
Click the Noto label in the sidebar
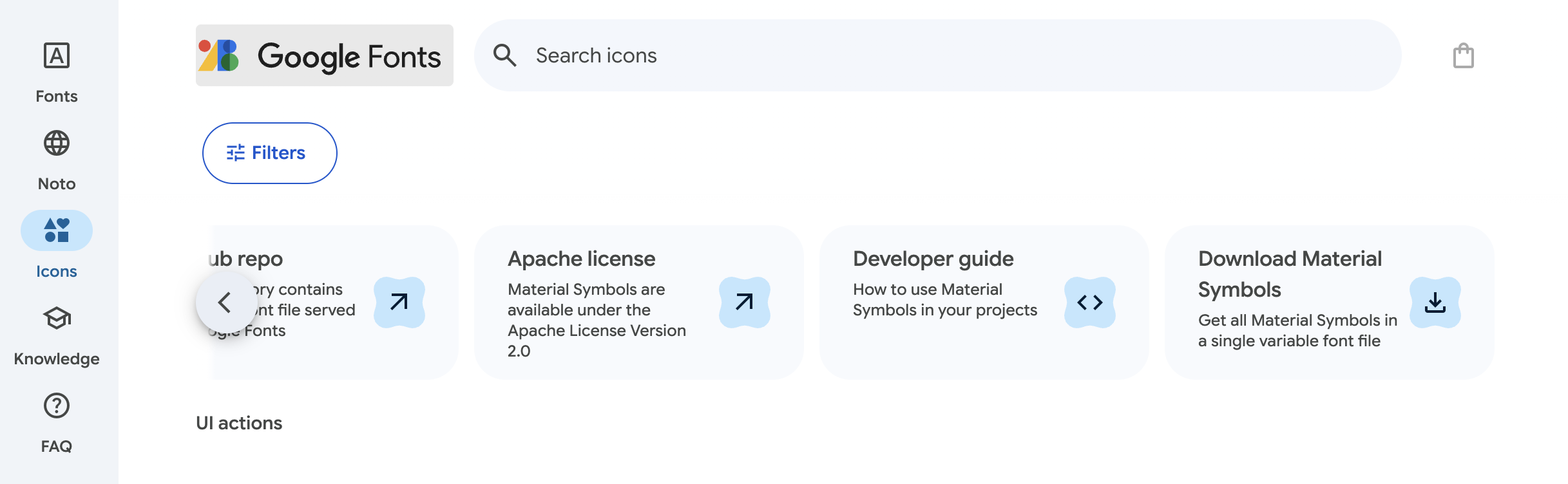pyautogui.click(x=57, y=184)
